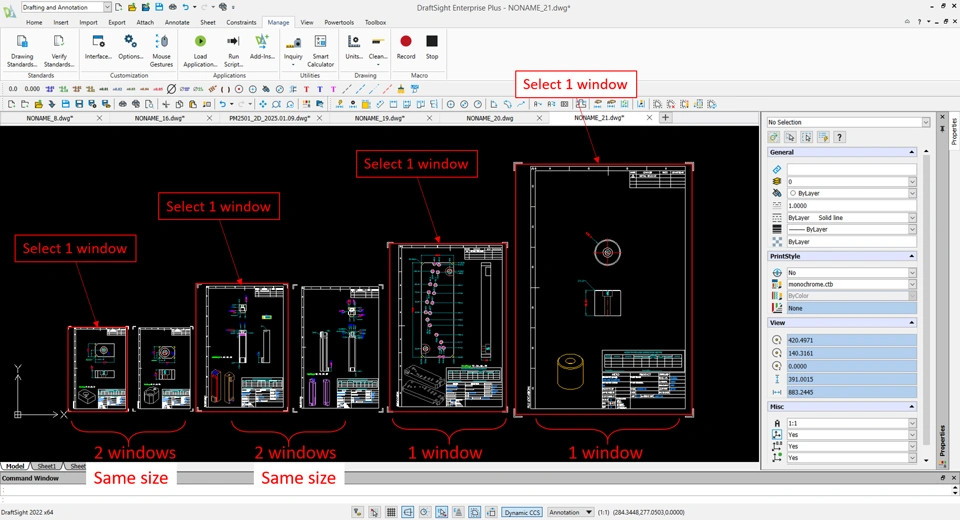This screenshot has height=520, width=960.
Task: Switch to the Annotate ribbon tab
Action: [x=176, y=22]
